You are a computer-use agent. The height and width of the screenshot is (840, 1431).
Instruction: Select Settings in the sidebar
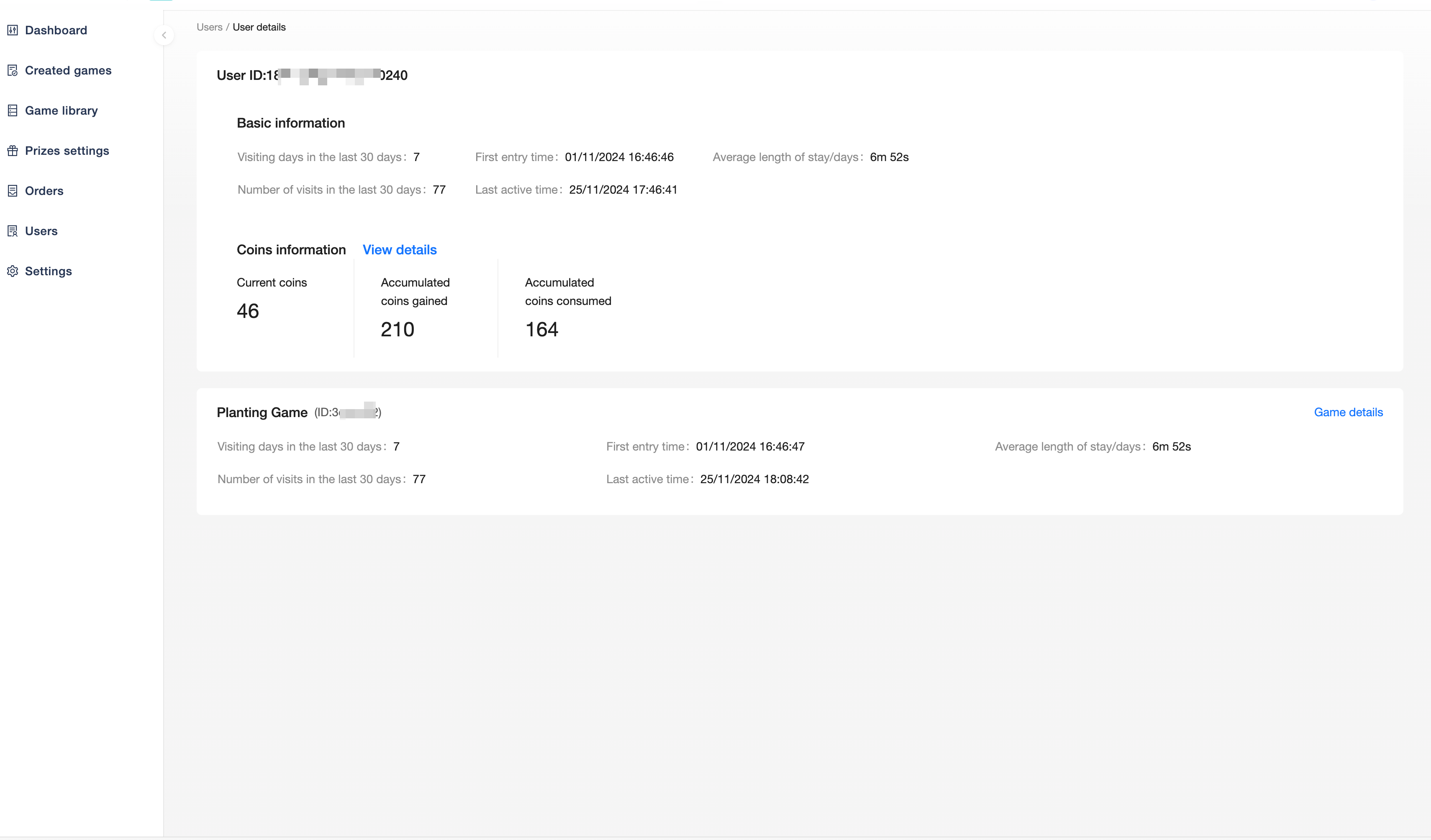(48, 271)
